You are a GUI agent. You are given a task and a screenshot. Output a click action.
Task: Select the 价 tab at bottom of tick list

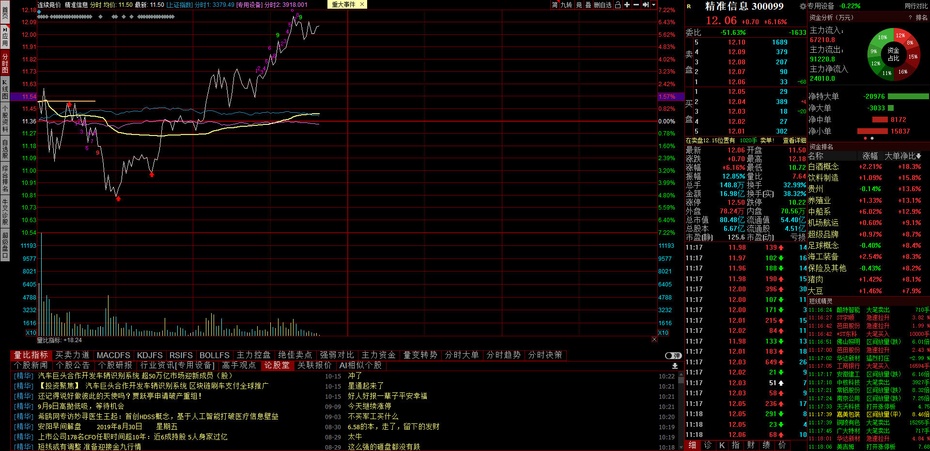(x=782, y=445)
